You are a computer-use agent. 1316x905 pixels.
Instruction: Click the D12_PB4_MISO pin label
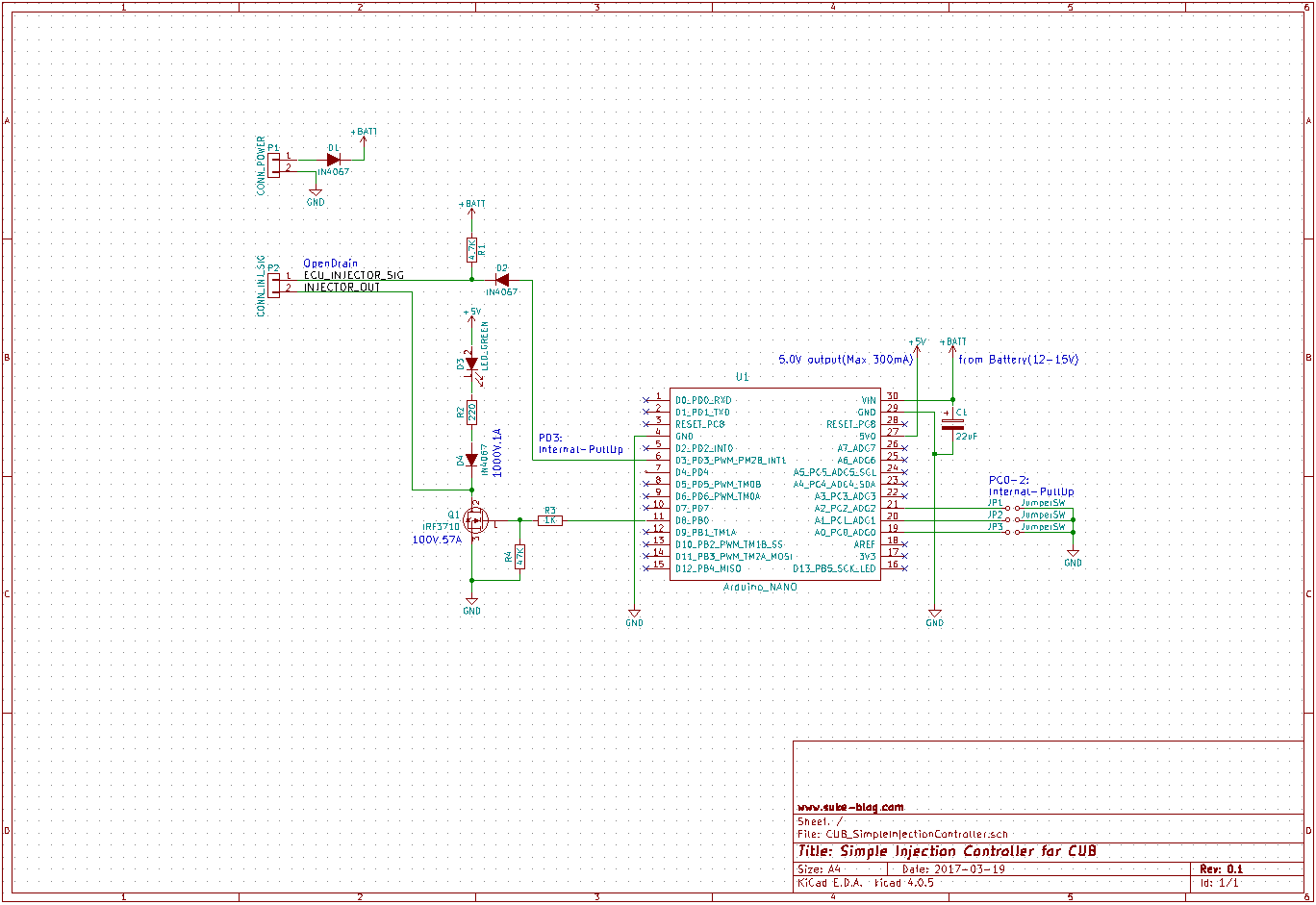708,568
